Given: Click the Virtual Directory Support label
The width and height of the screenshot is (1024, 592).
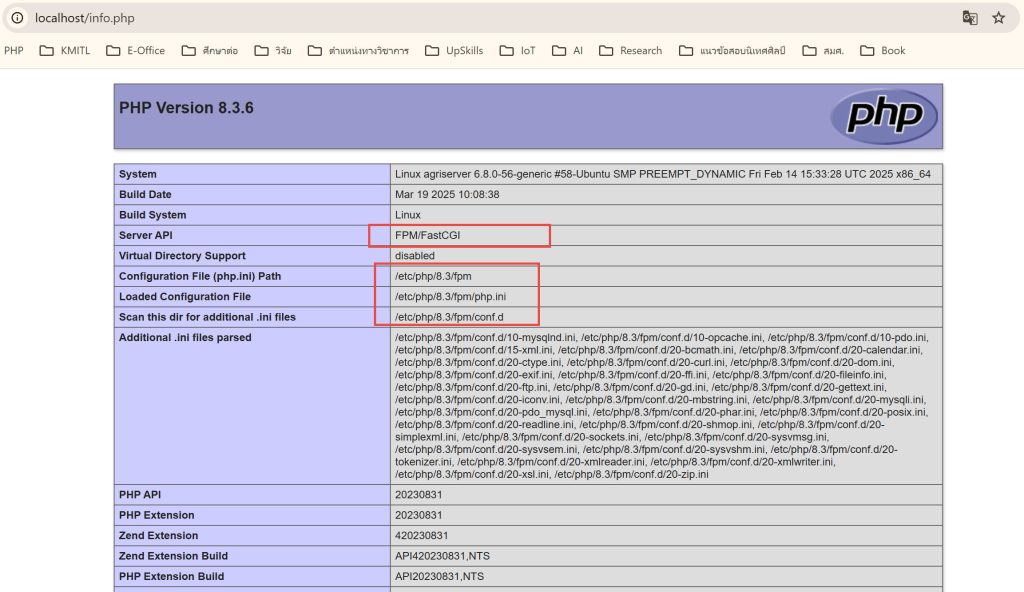Looking at the screenshot, I should coord(182,255).
